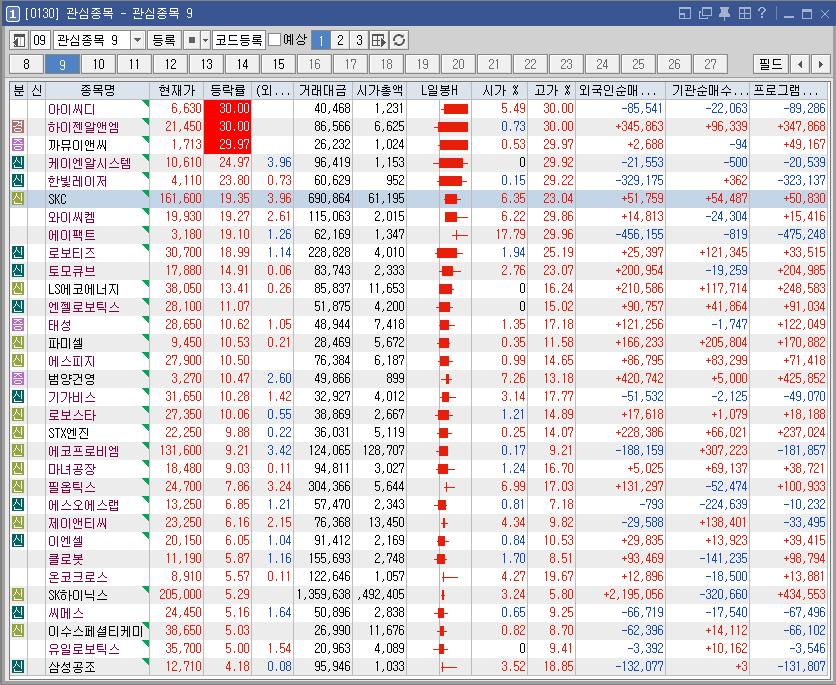Click the 등록 button
The height and width of the screenshot is (685, 836).
tap(164, 40)
